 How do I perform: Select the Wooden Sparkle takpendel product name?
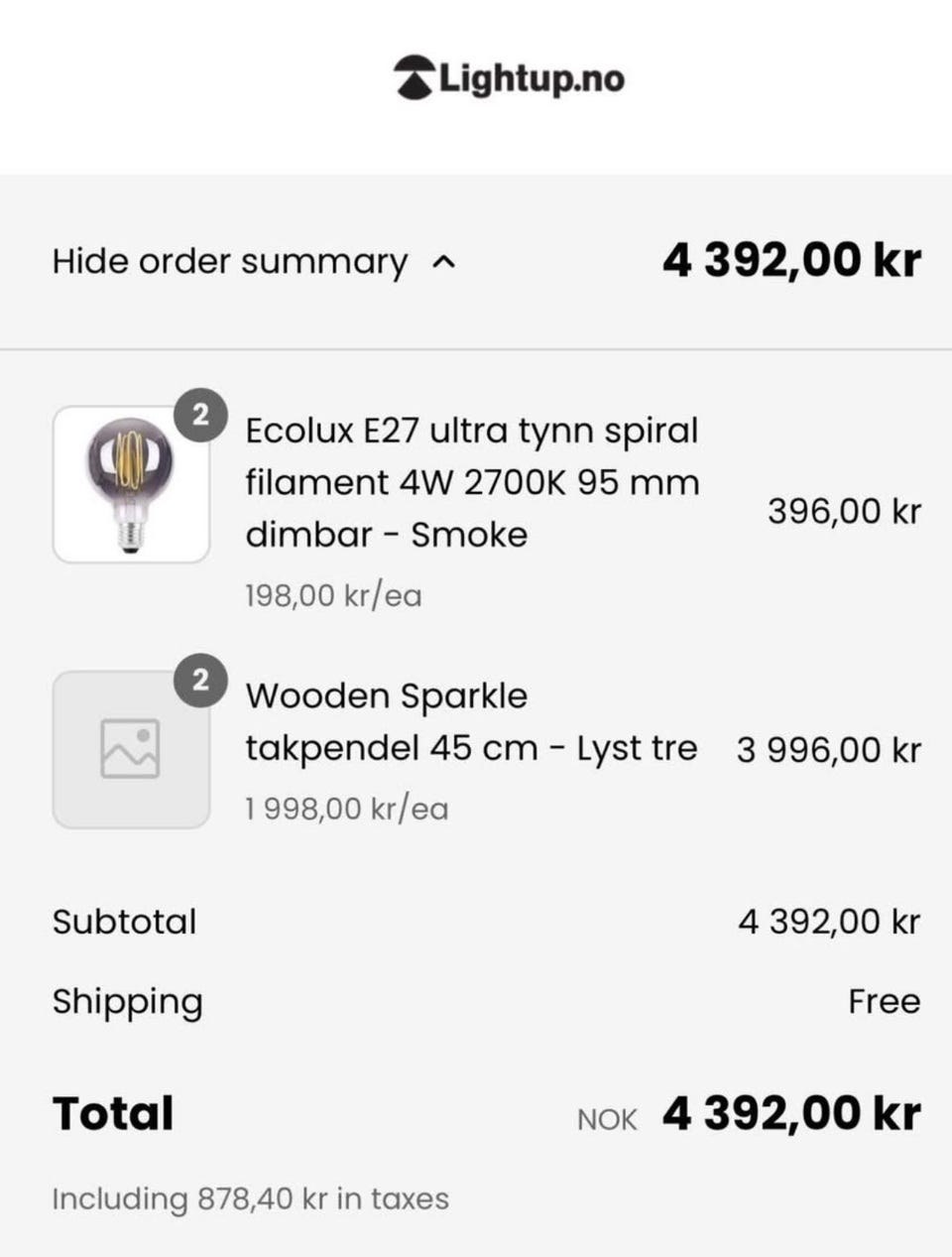coord(471,721)
